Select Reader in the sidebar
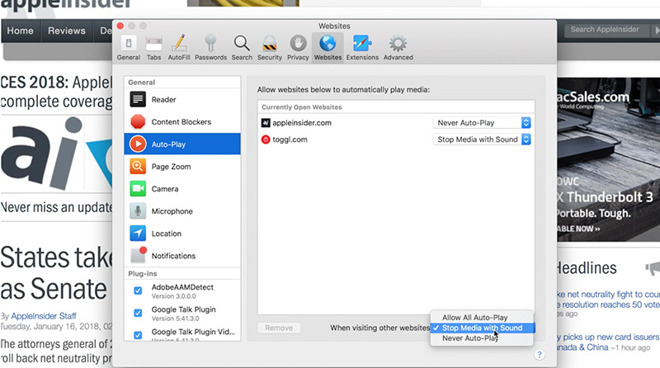This screenshot has height=368, width=660. pyautogui.click(x=182, y=99)
